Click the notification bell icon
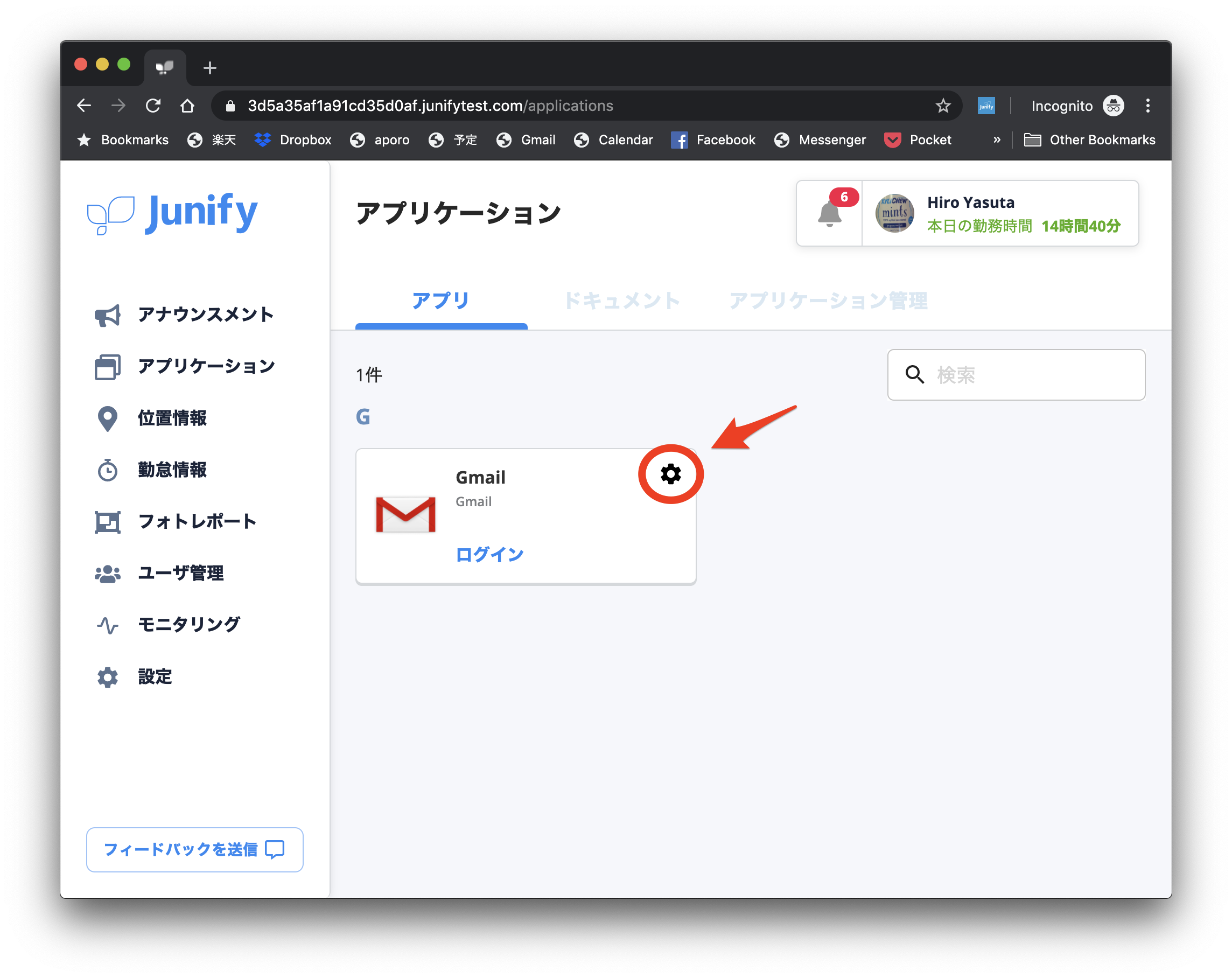The image size is (1232, 978). click(829, 214)
